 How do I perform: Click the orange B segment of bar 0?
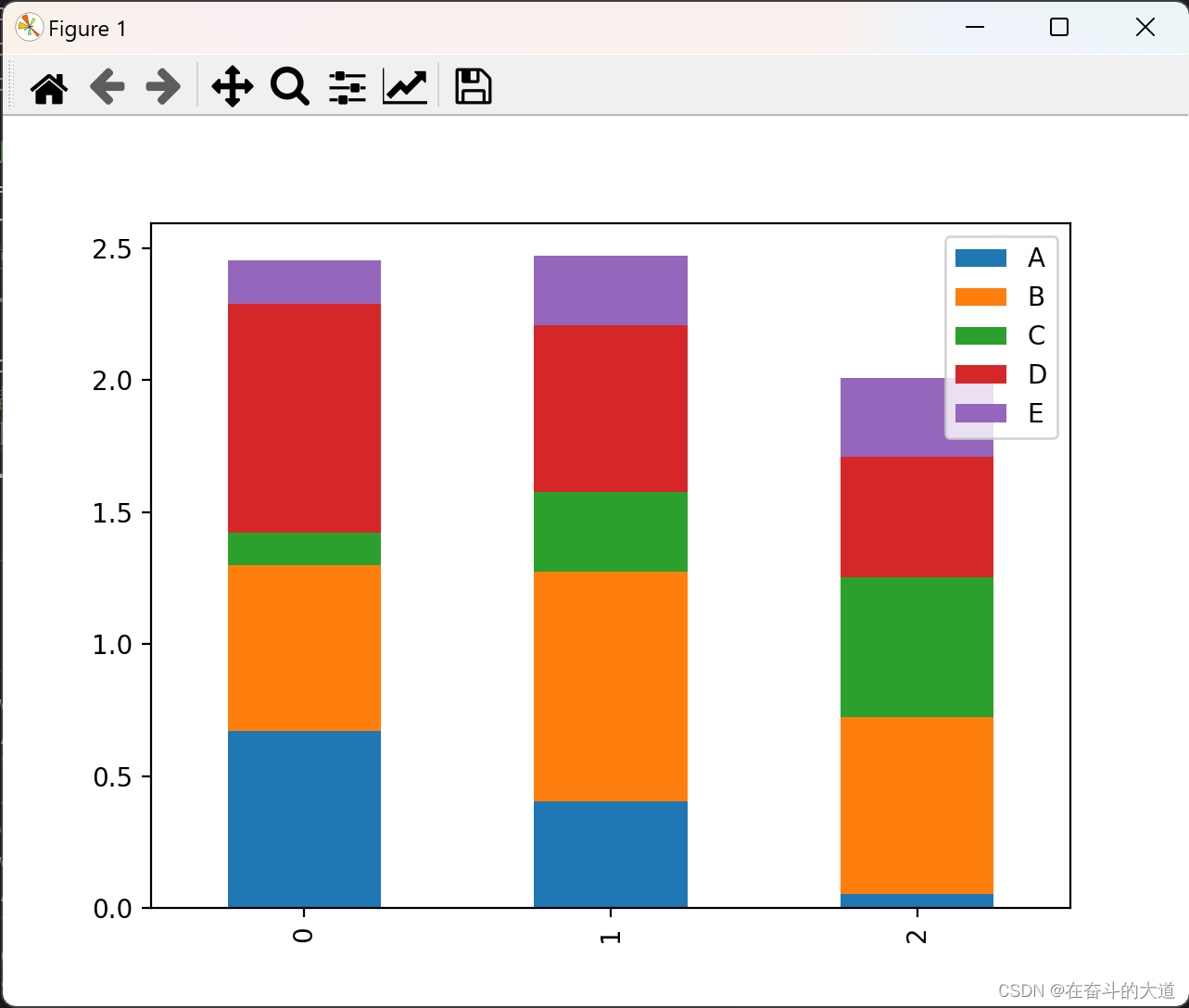(x=304, y=649)
